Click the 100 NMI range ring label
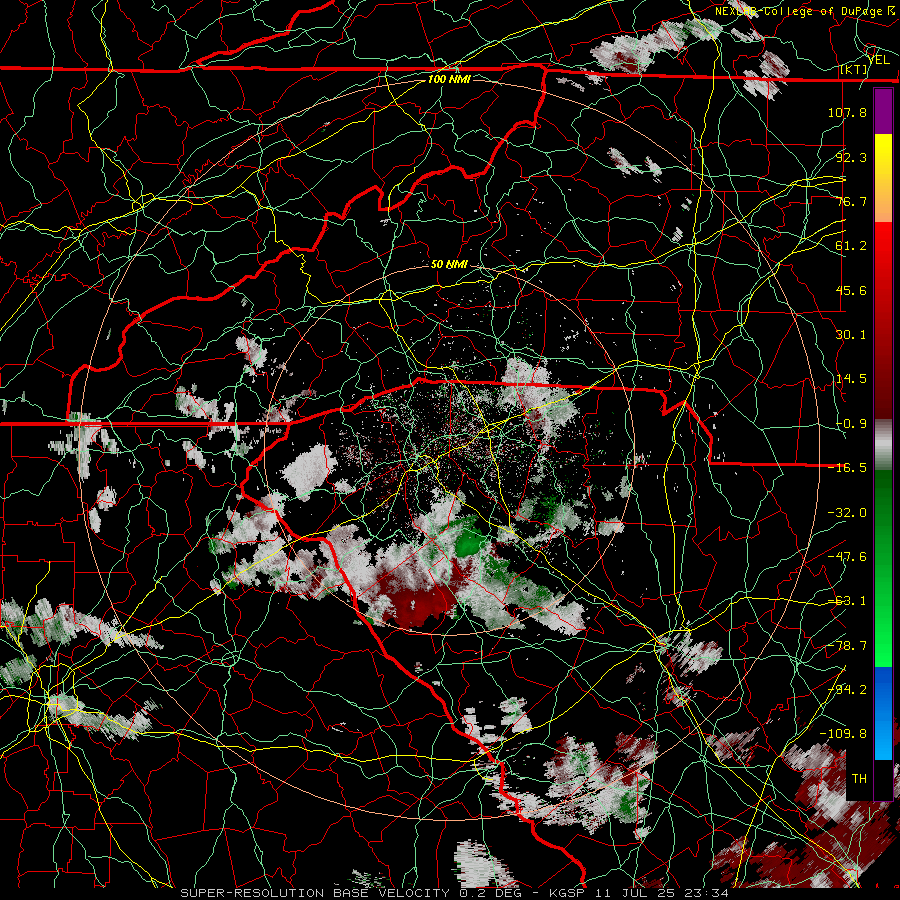The width and height of the screenshot is (900, 900). click(449, 79)
